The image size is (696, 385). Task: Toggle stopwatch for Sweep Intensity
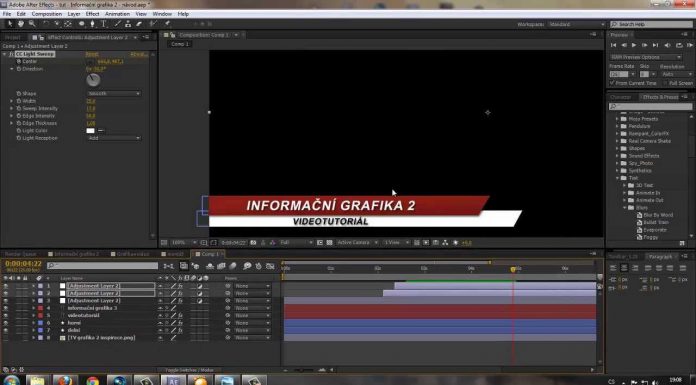coord(19,108)
